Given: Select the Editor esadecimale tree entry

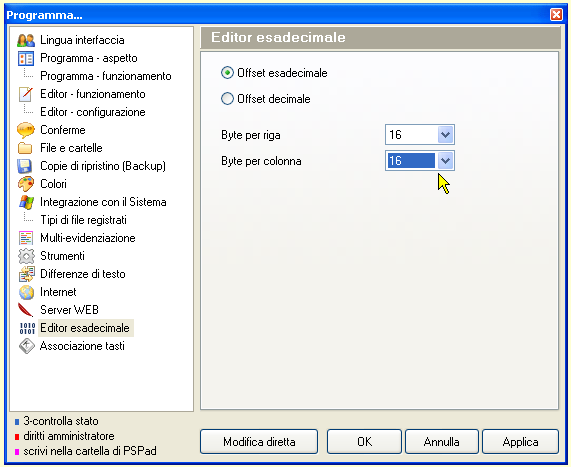Looking at the screenshot, I should [85, 328].
